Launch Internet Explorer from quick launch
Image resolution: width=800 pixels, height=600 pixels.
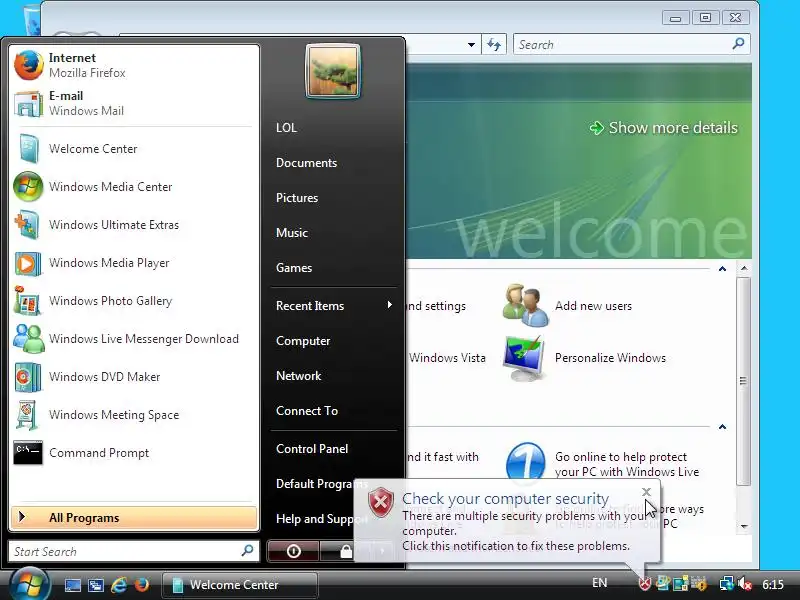[119, 585]
